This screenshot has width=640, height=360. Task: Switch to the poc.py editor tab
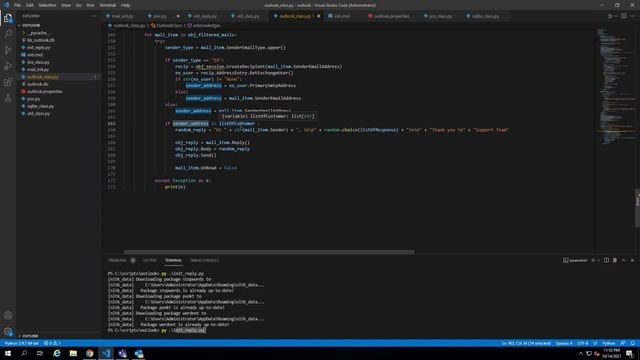click(x=160, y=16)
